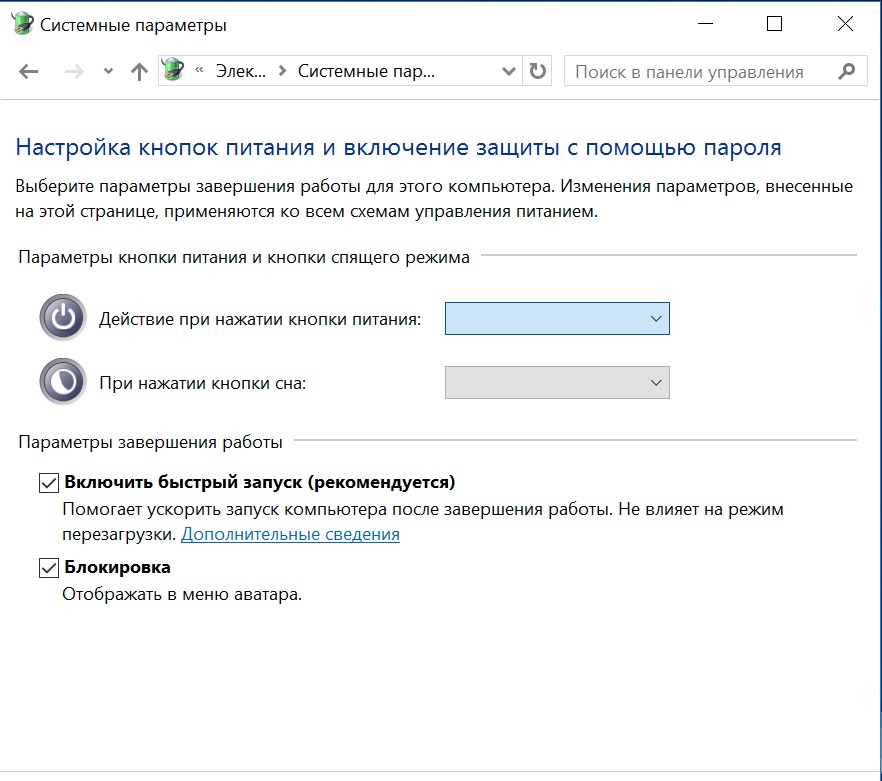The height and width of the screenshot is (781, 882).
Task: Maximize the Системные параметры window
Action: click(774, 24)
